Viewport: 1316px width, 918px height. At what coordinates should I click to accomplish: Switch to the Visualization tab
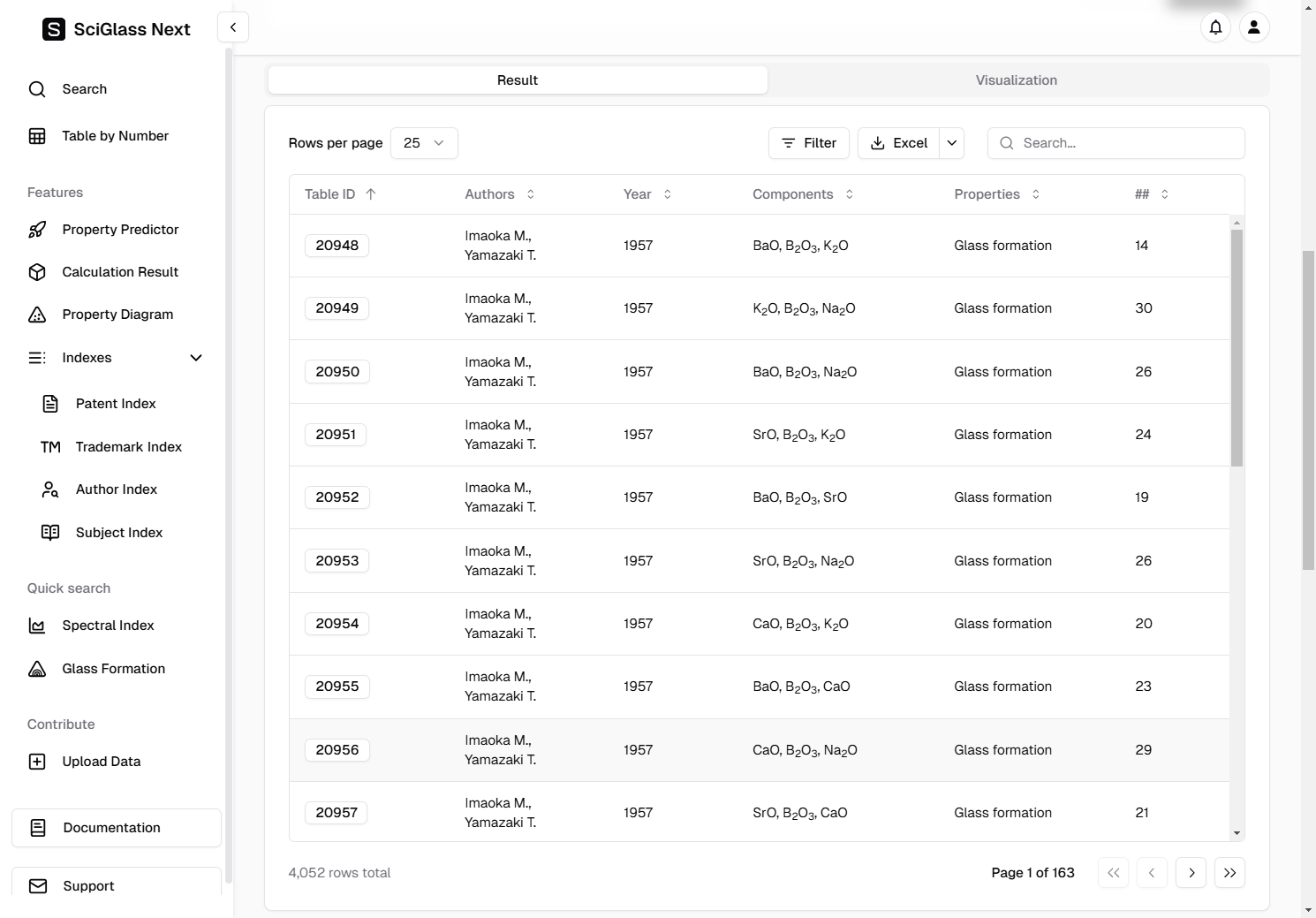tap(1016, 80)
